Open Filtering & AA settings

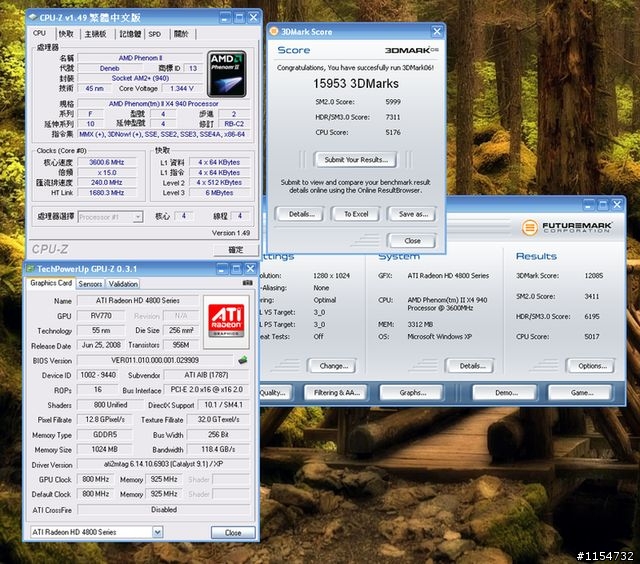(x=336, y=393)
